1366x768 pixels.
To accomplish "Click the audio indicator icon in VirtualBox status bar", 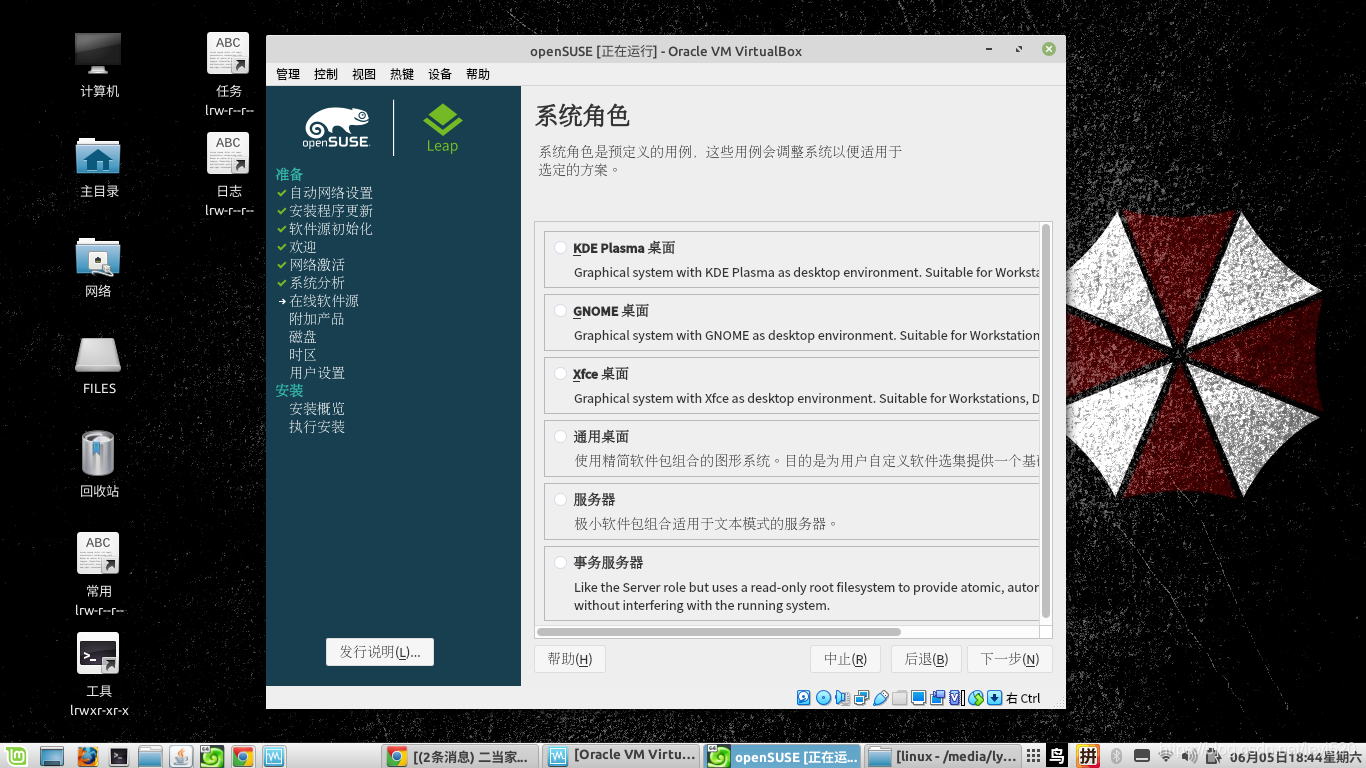I will pos(842,698).
